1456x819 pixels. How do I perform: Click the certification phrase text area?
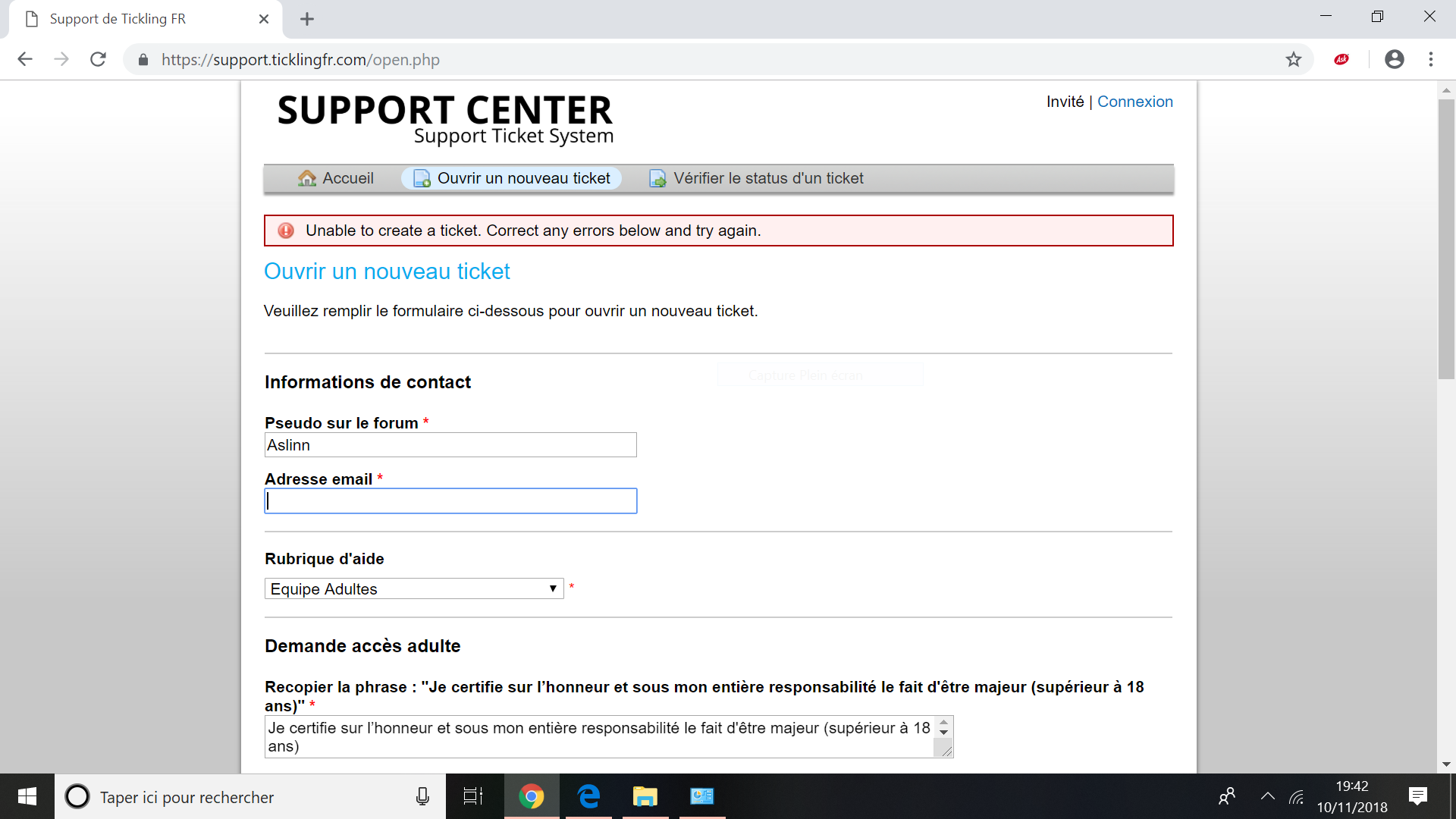601,737
